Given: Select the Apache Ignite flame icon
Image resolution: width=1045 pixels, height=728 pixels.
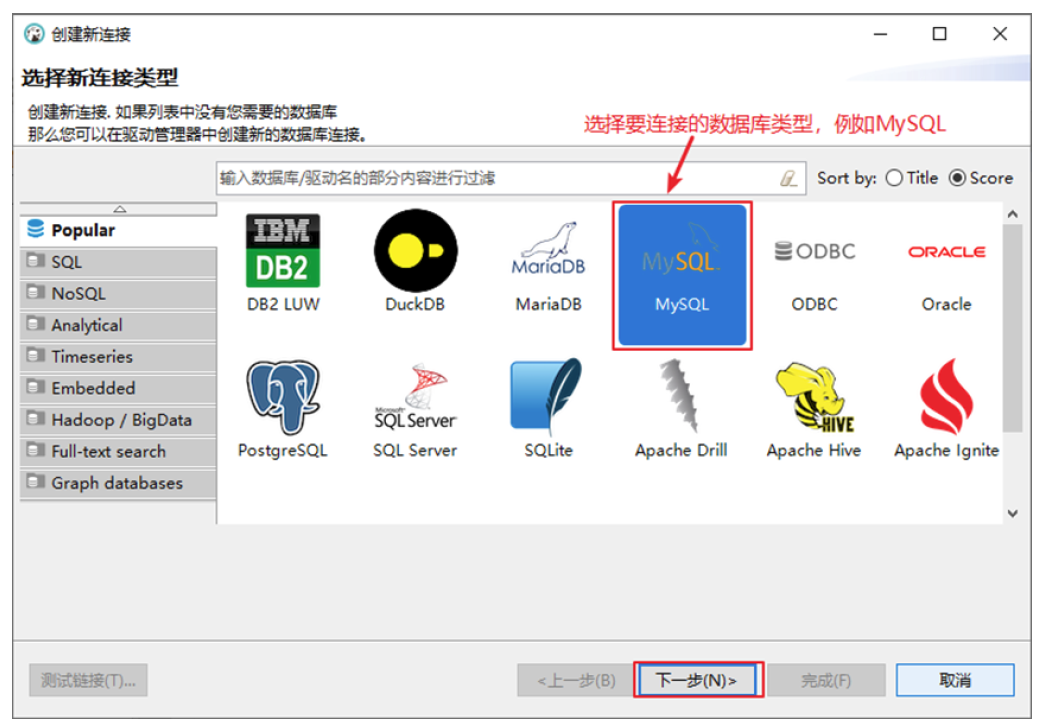Looking at the screenshot, I should click(x=946, y=397).
